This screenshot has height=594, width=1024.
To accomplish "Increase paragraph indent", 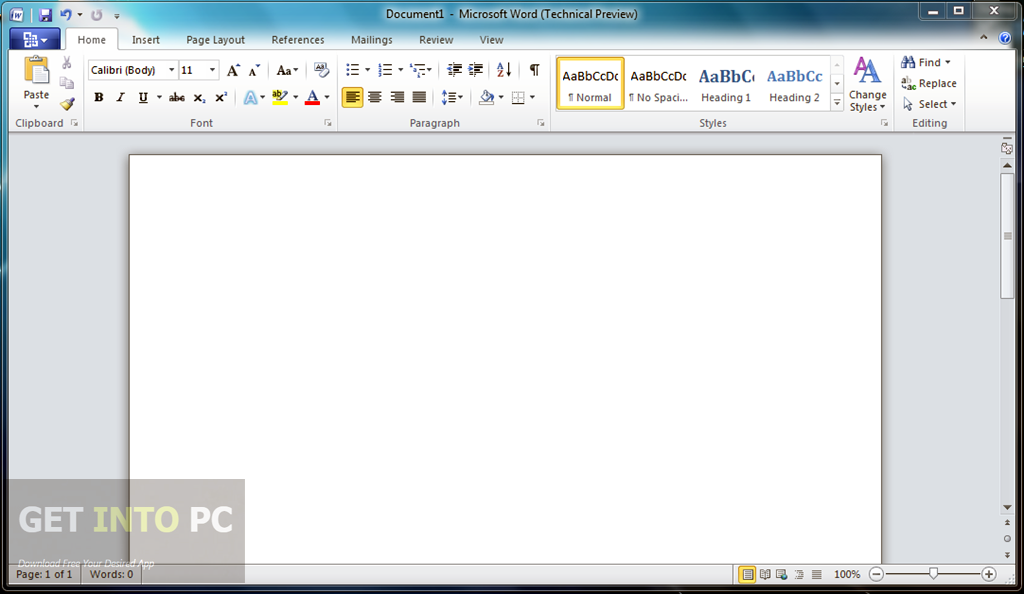I will [476, 70].
